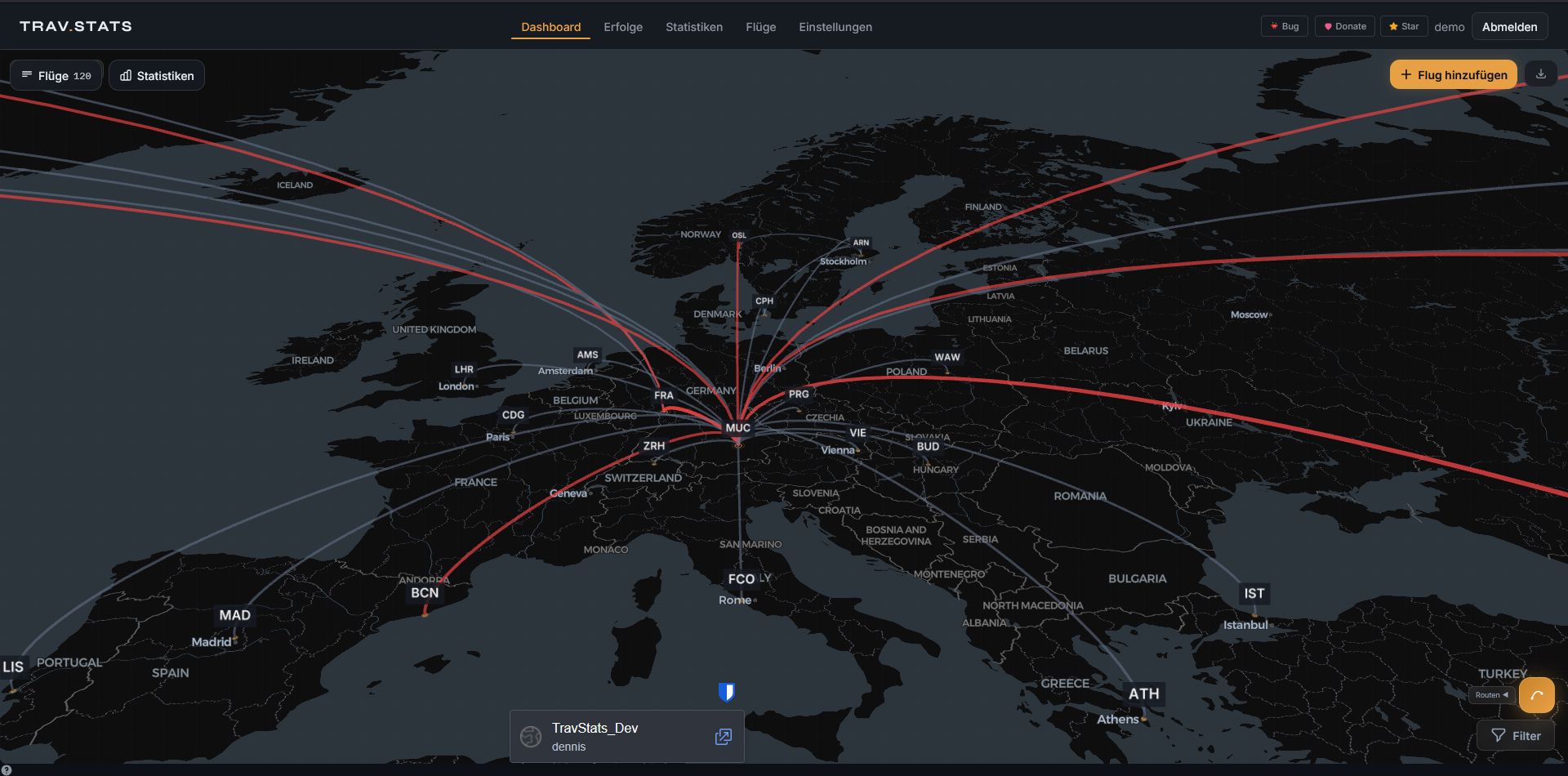Click the open-in-new-window icon beside TravStats_Dev
This screenshot has height=776, width=1568.
(723, 737)
